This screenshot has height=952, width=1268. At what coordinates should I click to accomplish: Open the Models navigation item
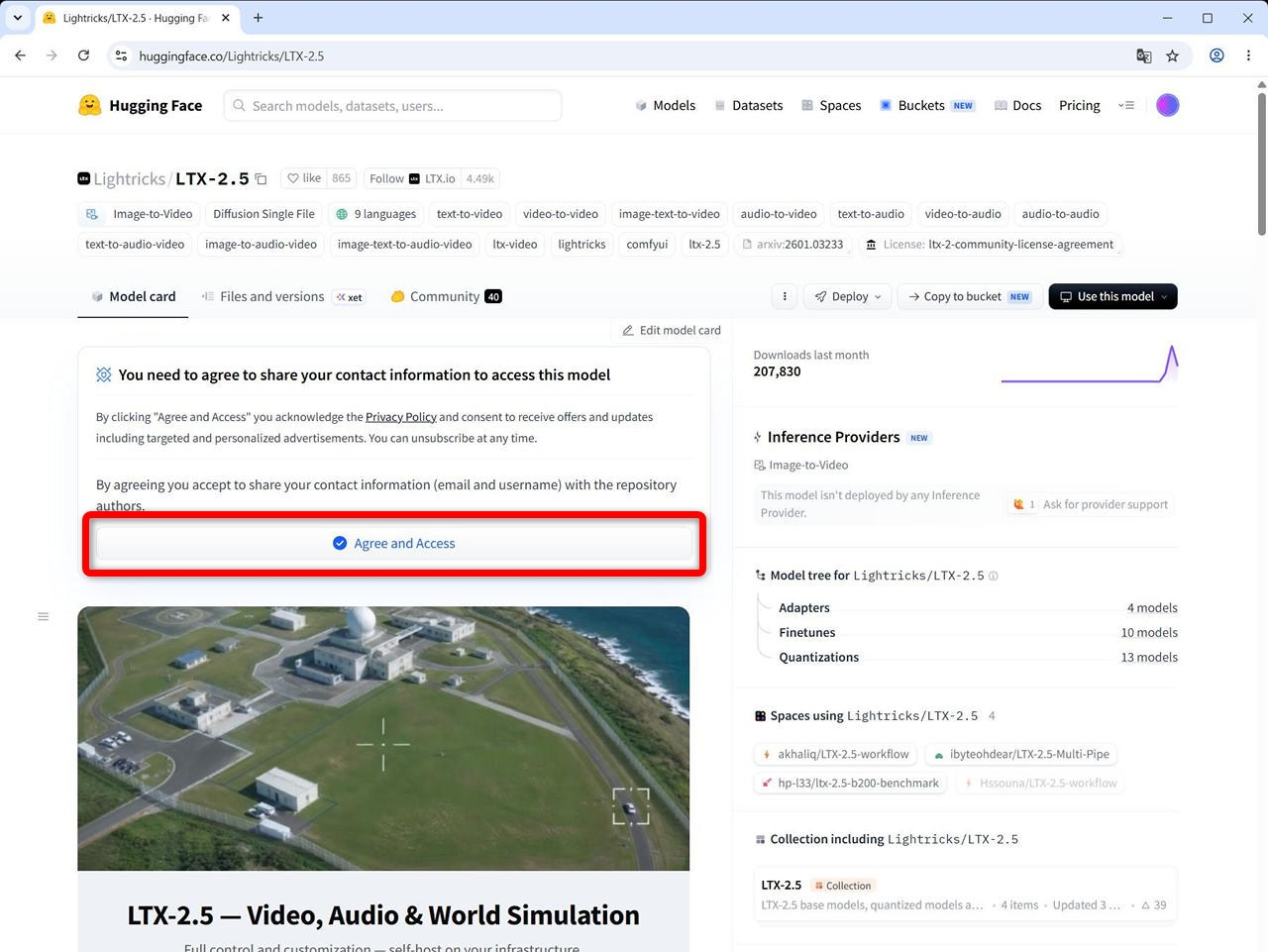[666, 105]
